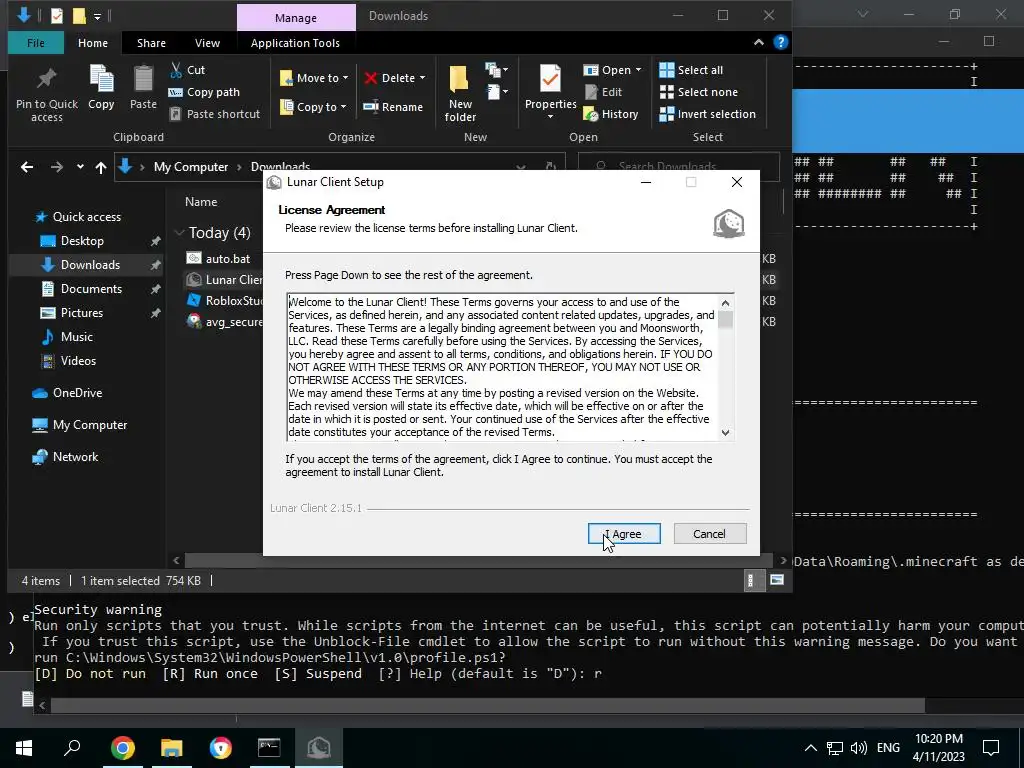The width and height of the screenshot is (1024, 768).
Task: Switch to details view icon in status bar
Action: coord(750,580)
